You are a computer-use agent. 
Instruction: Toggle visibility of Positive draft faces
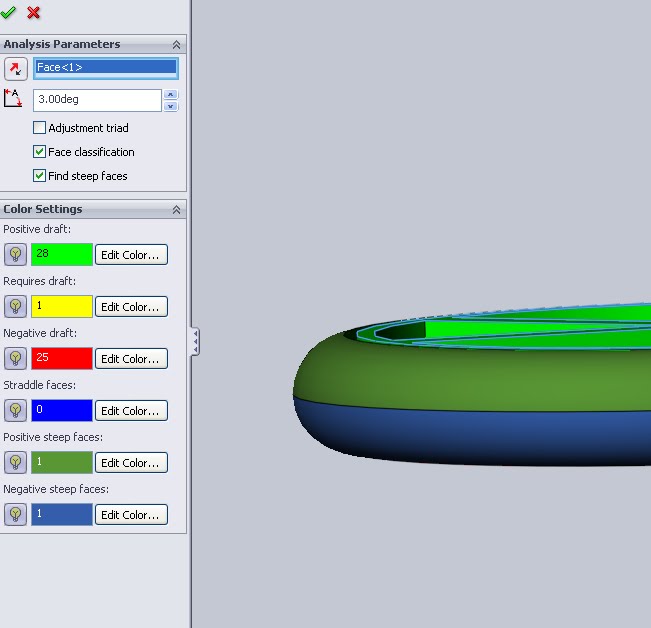(15, 254)
